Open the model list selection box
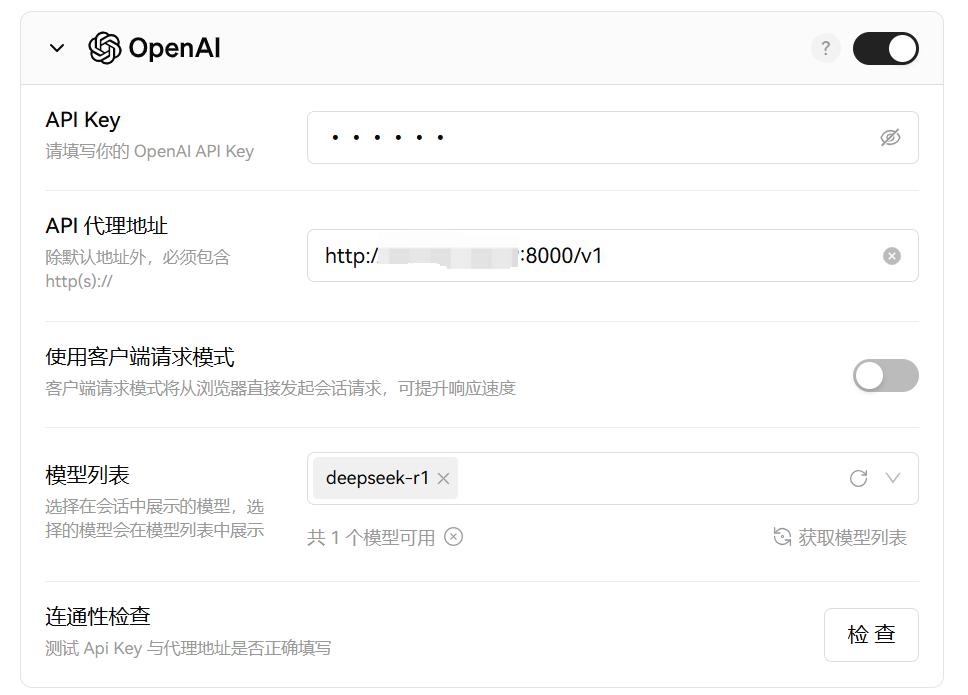 tap(640, 479)
